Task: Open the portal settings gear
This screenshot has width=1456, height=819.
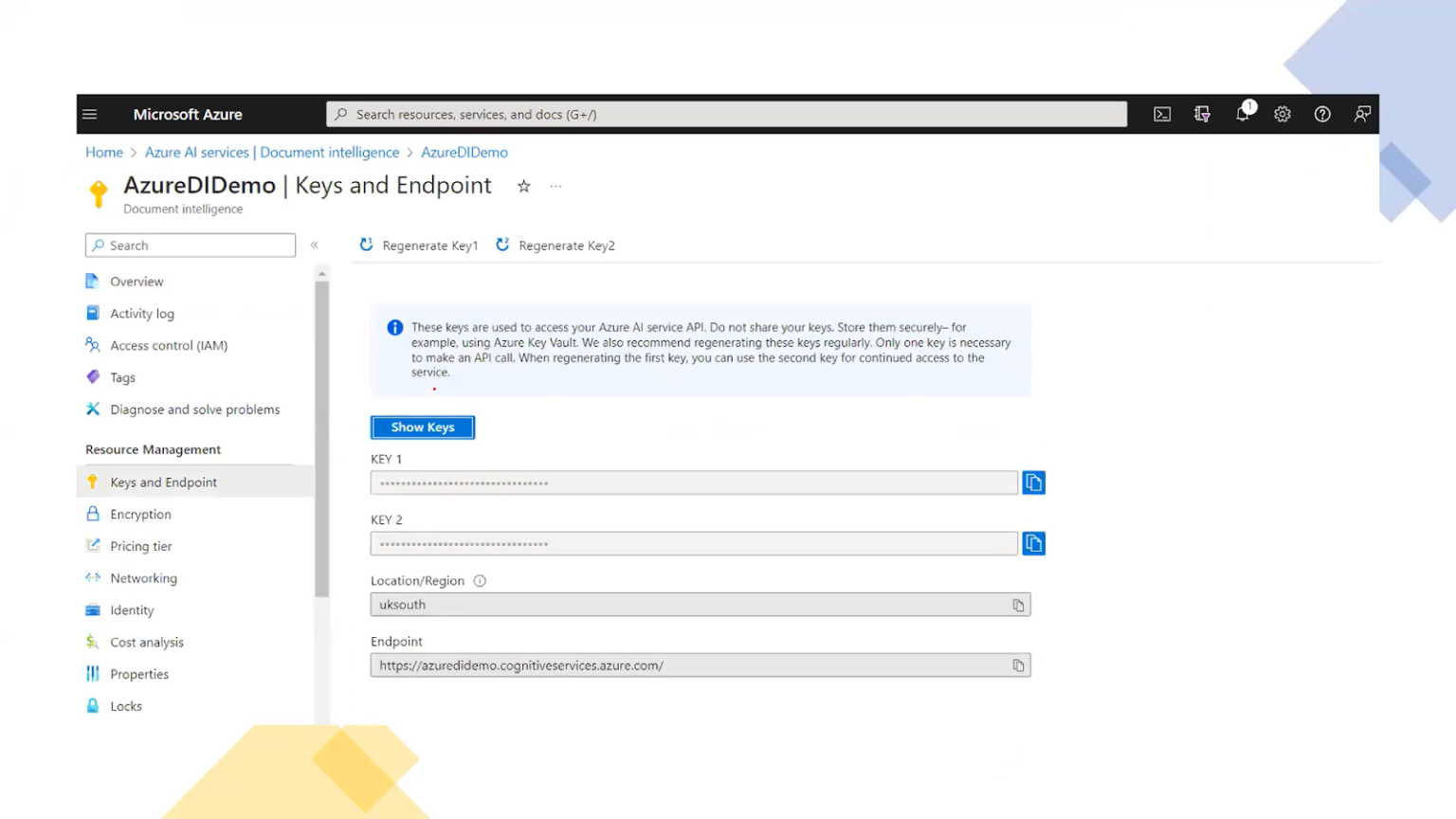Action: pos(1283,114)
